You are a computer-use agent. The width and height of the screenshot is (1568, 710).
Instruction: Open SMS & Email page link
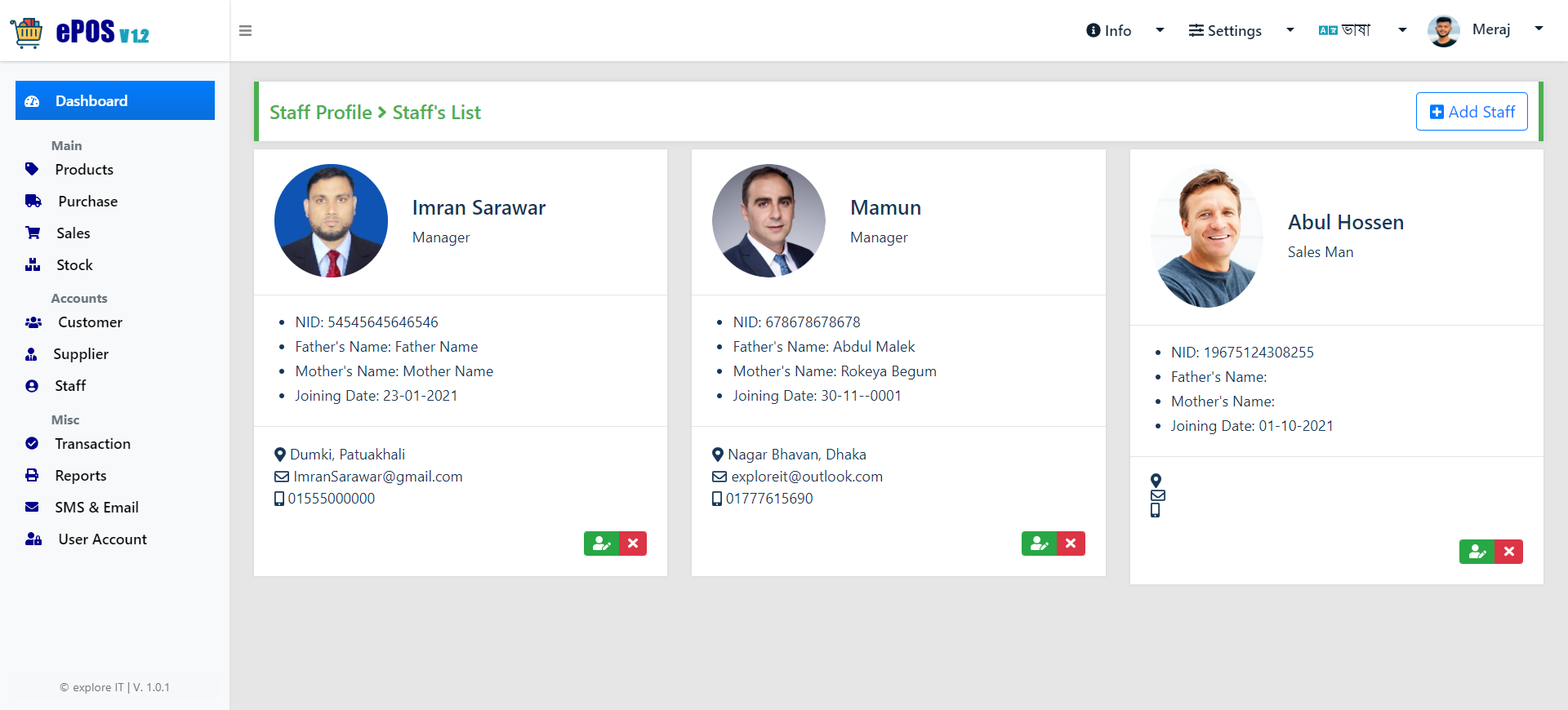tap(96, 508)
